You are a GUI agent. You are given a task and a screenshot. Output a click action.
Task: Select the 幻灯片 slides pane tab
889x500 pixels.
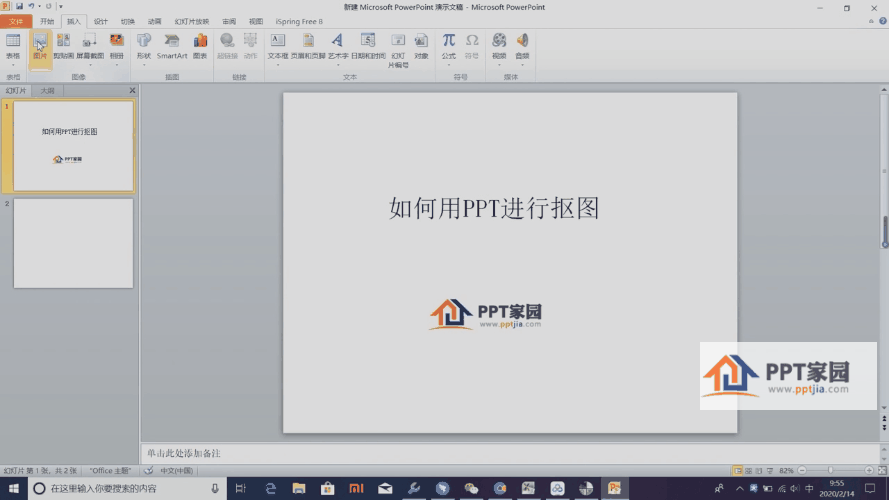[x=16, y=91]
